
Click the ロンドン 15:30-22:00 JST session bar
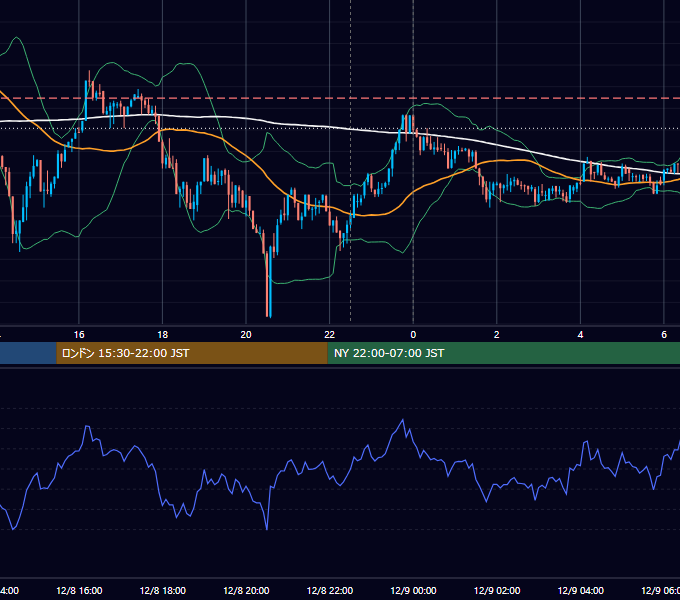(192, 353)
